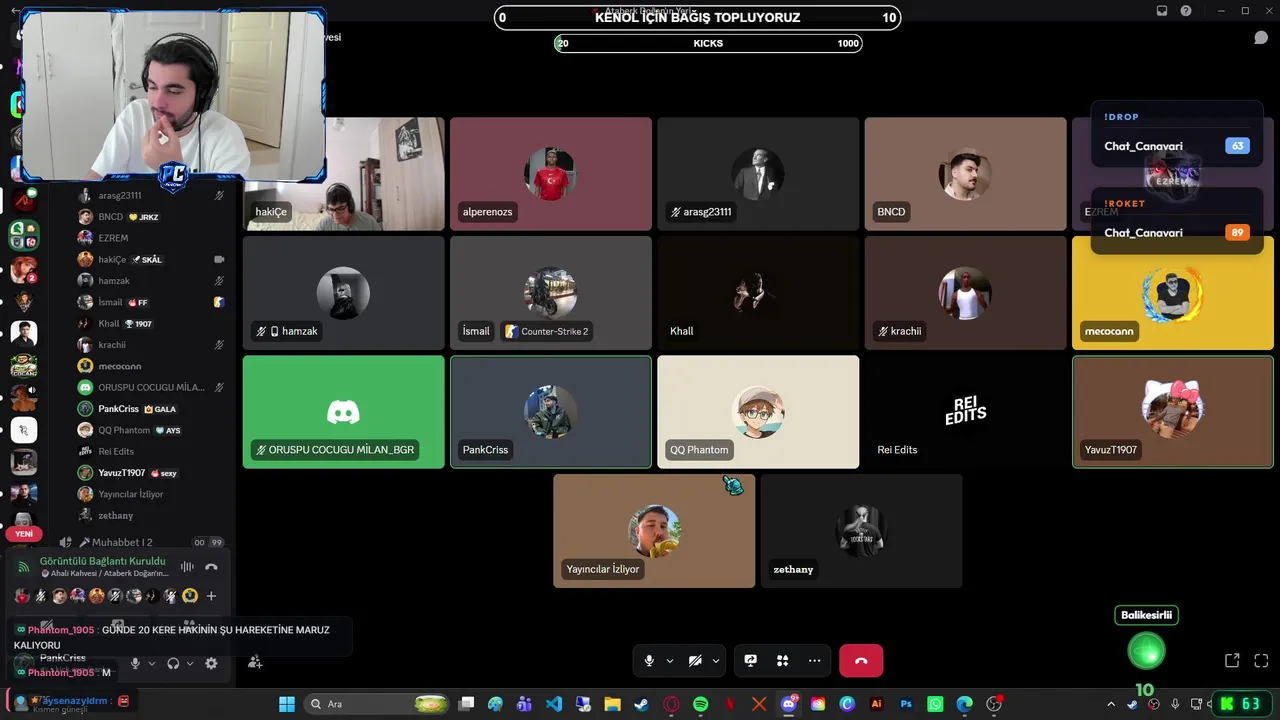The image size is (1280, 720).
Task: Click the taskbar search box
Action: [375, 704]
